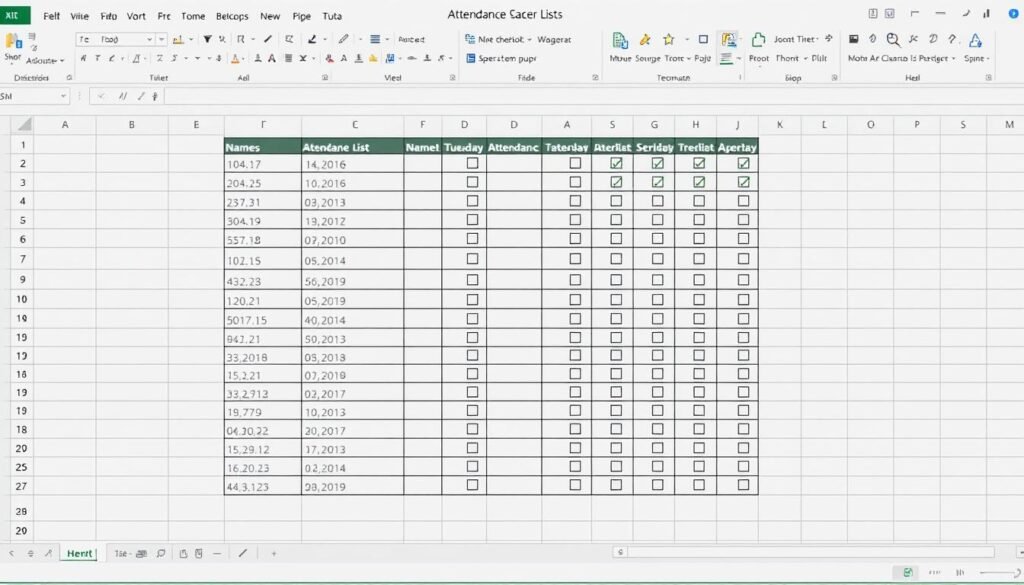Click the add new sheet plus button

[273, 553]
